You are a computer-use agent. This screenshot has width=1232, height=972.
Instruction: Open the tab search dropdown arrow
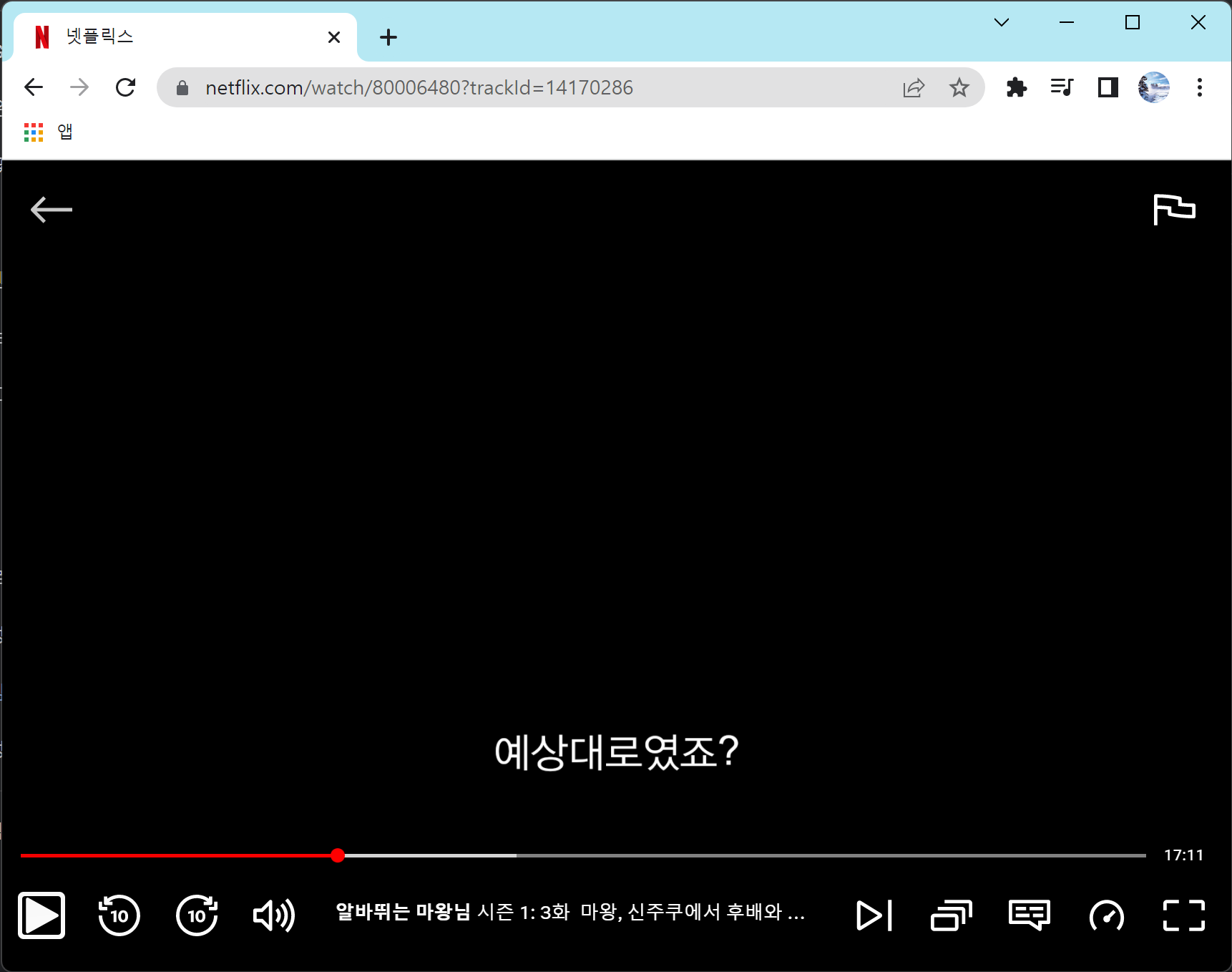(1002, 22)
